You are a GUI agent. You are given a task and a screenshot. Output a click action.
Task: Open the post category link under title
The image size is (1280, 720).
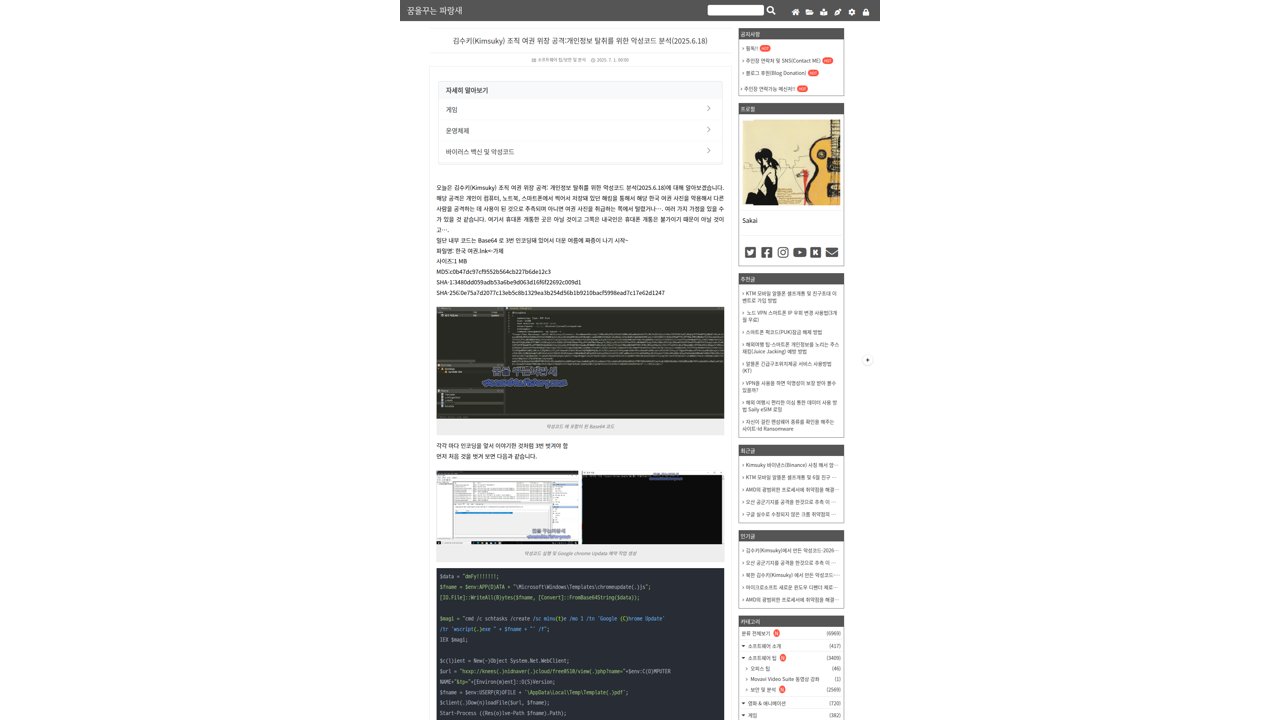click(561, 60)
